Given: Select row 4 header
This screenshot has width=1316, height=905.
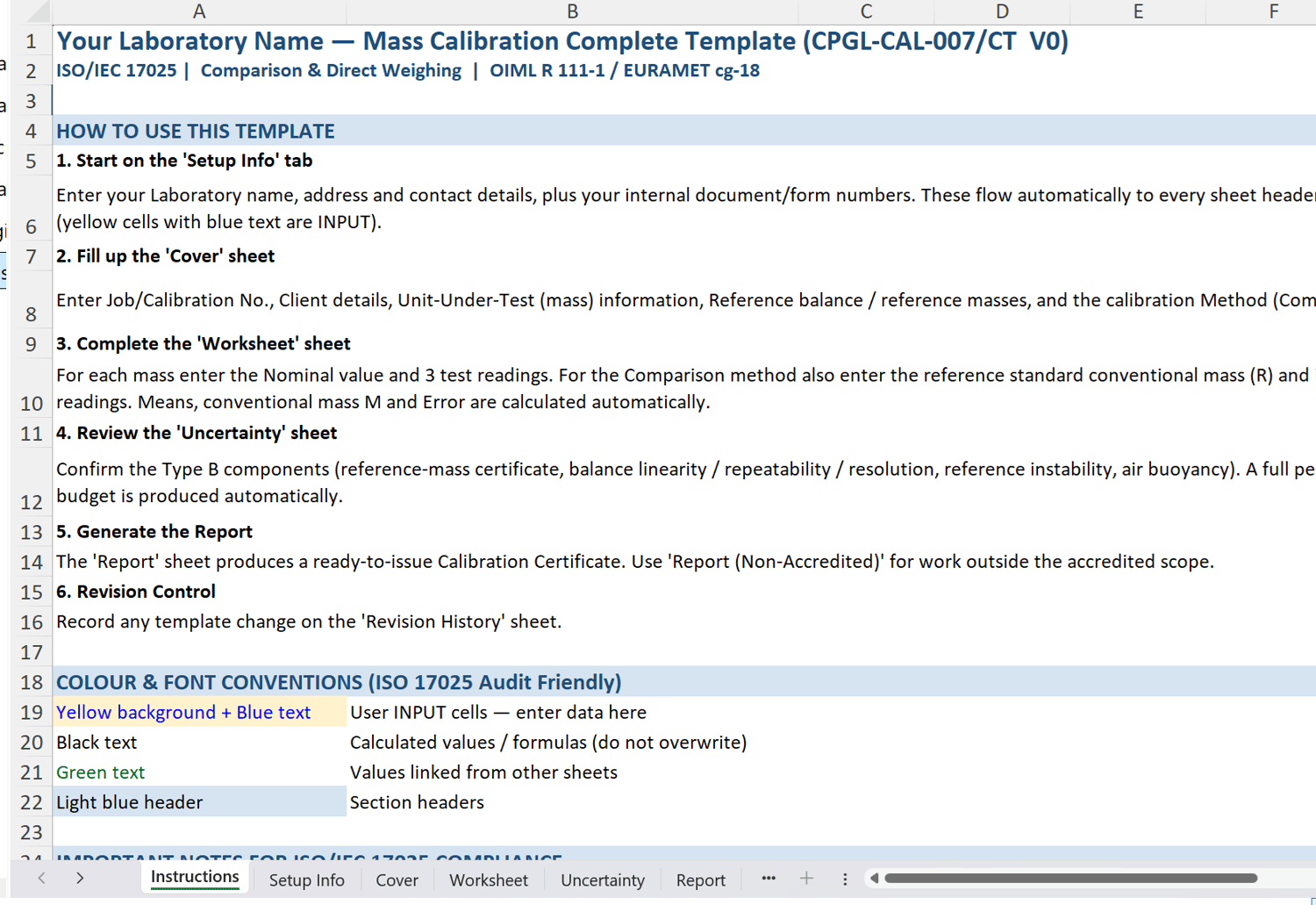Looking at the screenshot, I should (32, 131).
